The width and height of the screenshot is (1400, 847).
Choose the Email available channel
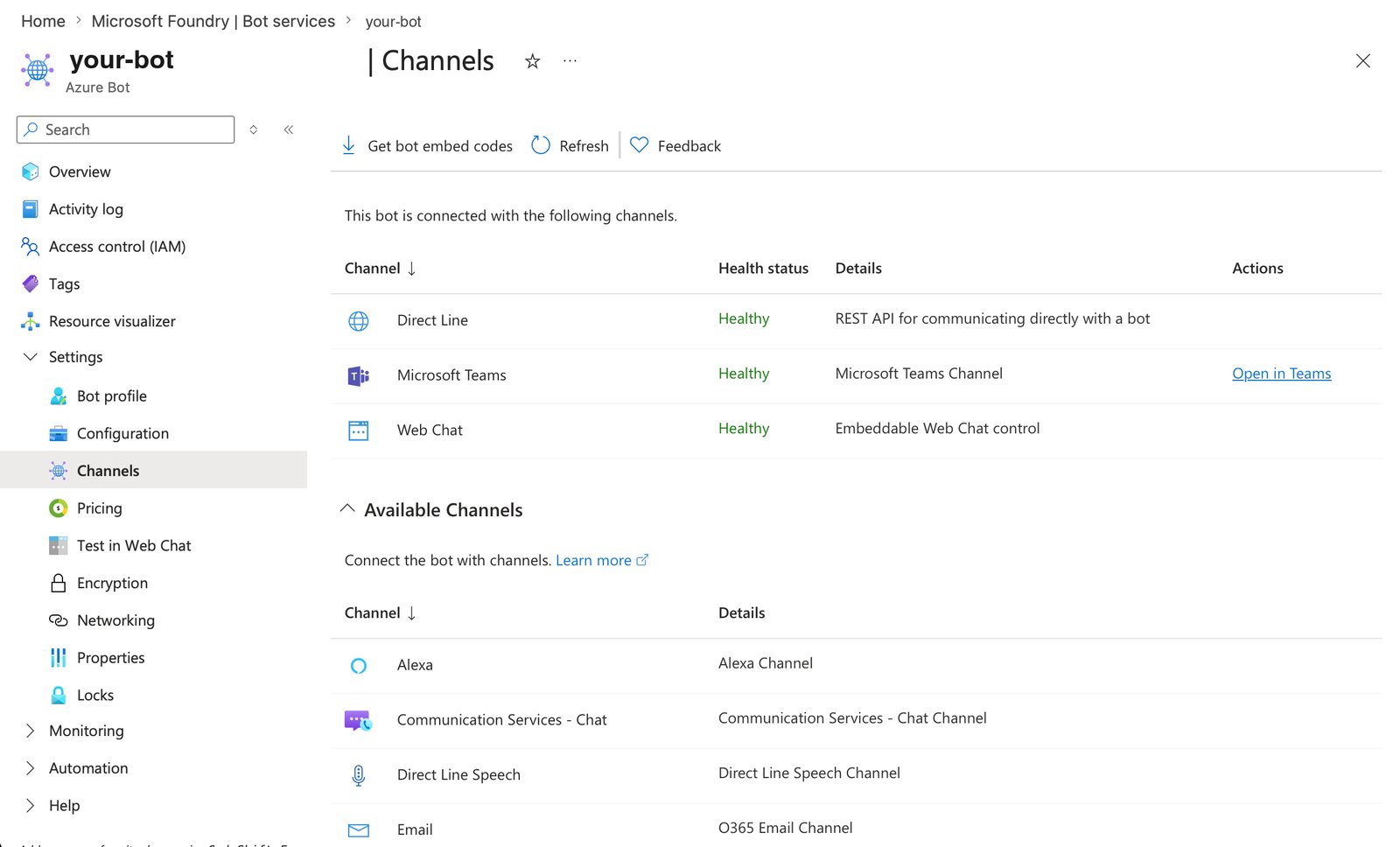pos(415,829)
